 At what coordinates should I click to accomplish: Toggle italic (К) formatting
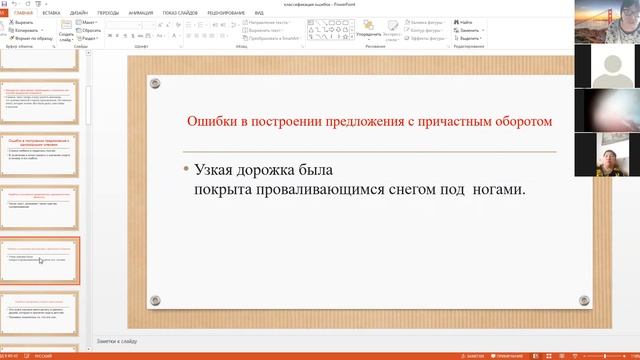[117, 36]
